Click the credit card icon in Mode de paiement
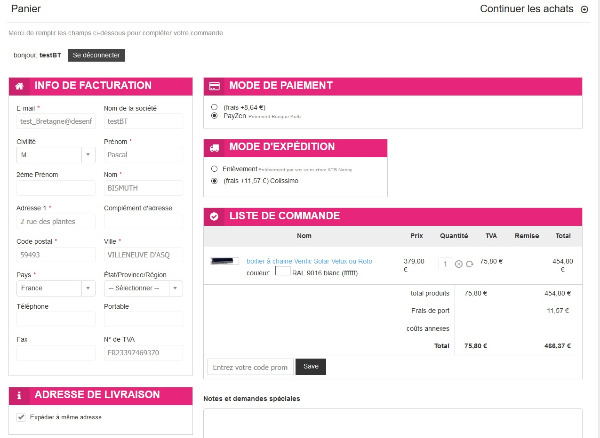Image resolution: width=600 pixels, height=438 pixels. click(215, 86)
